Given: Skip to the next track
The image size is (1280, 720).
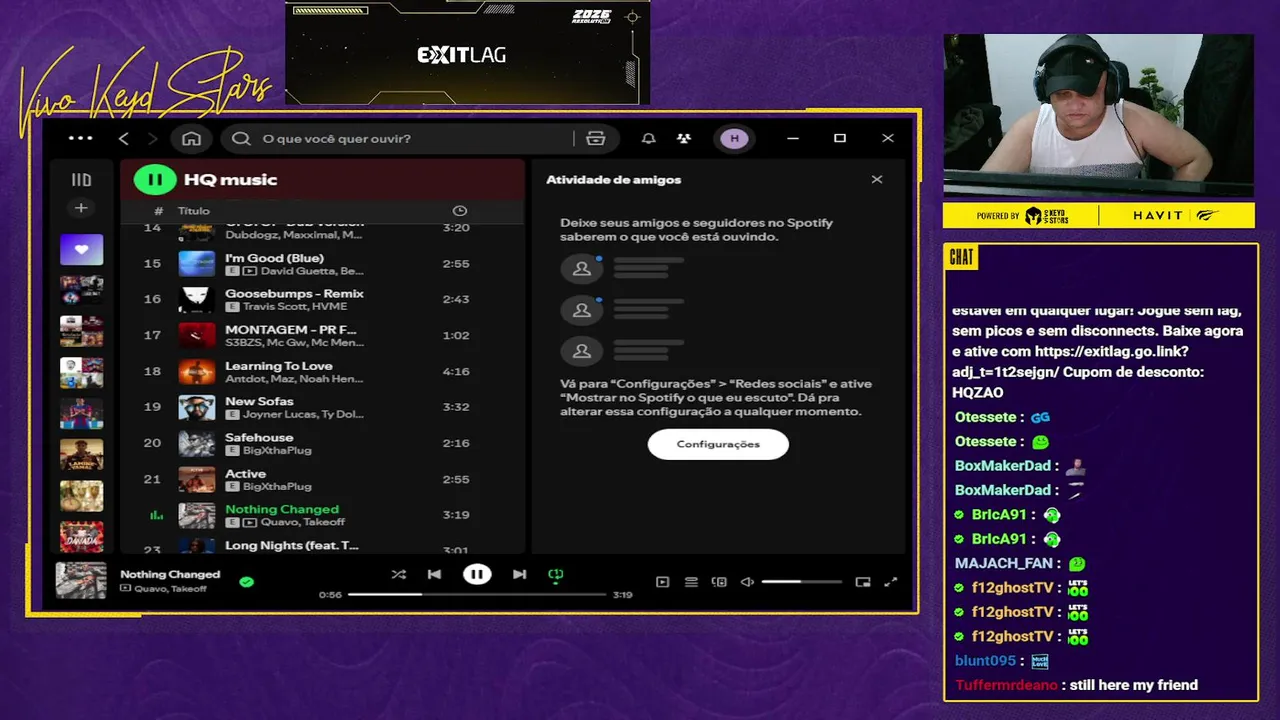Looking at the screenshot, I should point(519,574).
